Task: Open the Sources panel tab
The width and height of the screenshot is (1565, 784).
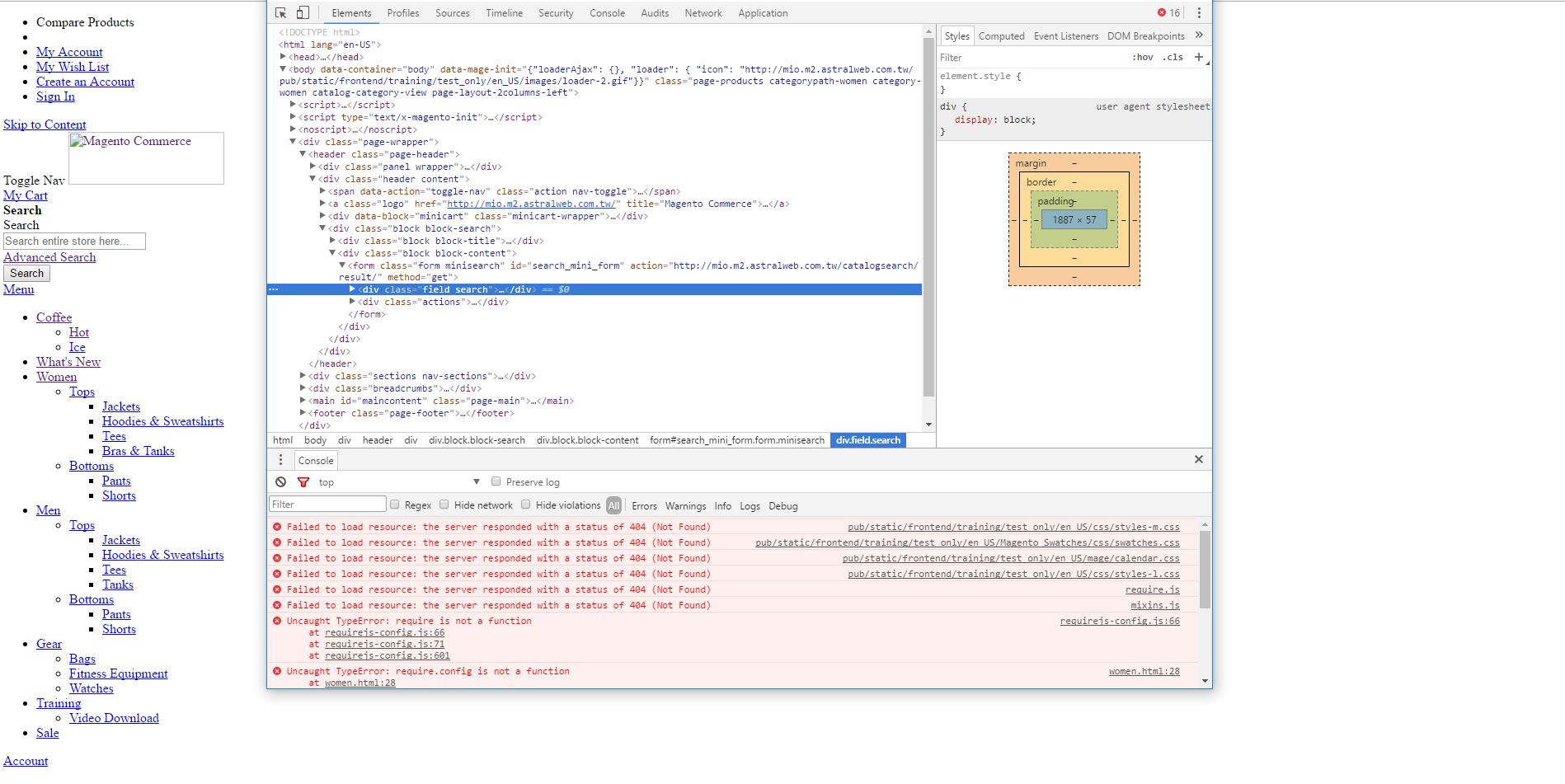Action: coord(453,13)
